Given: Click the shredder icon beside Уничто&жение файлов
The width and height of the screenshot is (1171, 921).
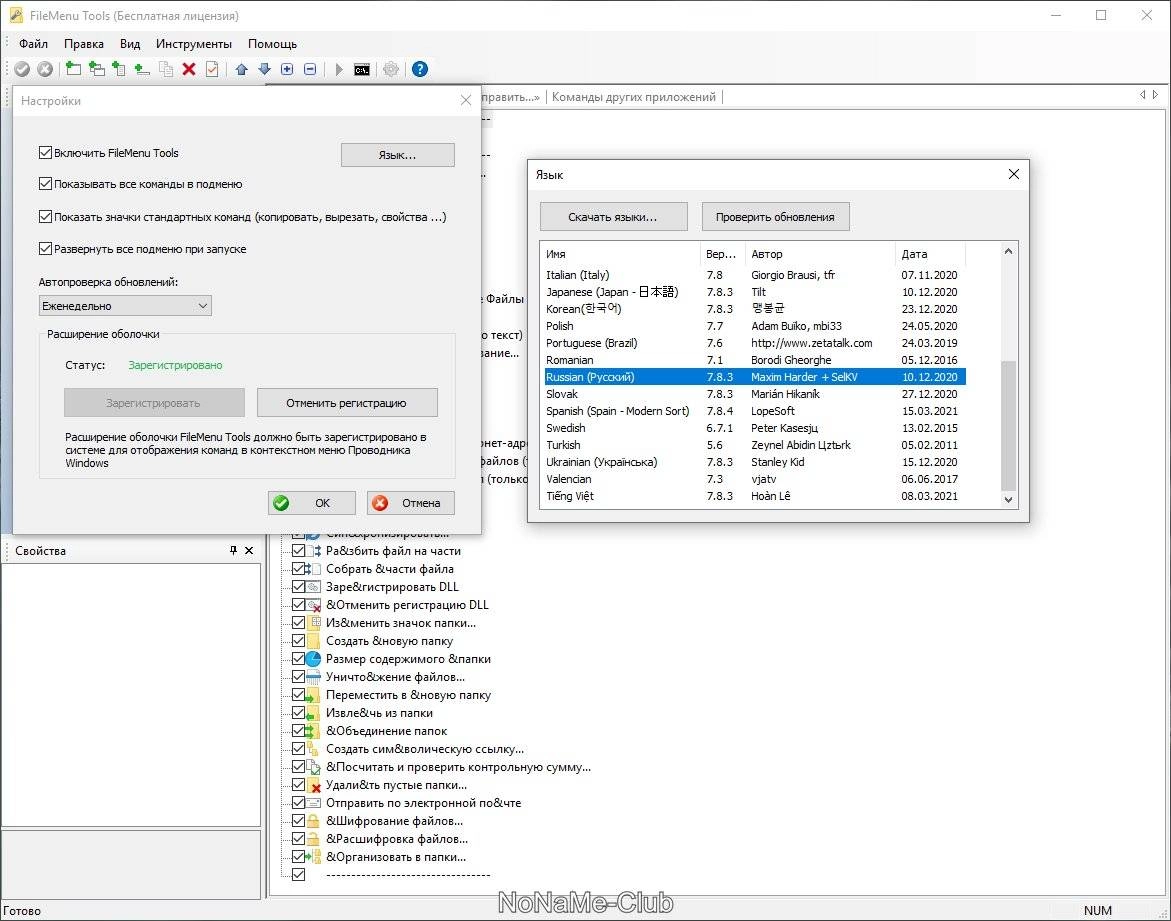Looking at the screenshot, I should click(314, 677).
